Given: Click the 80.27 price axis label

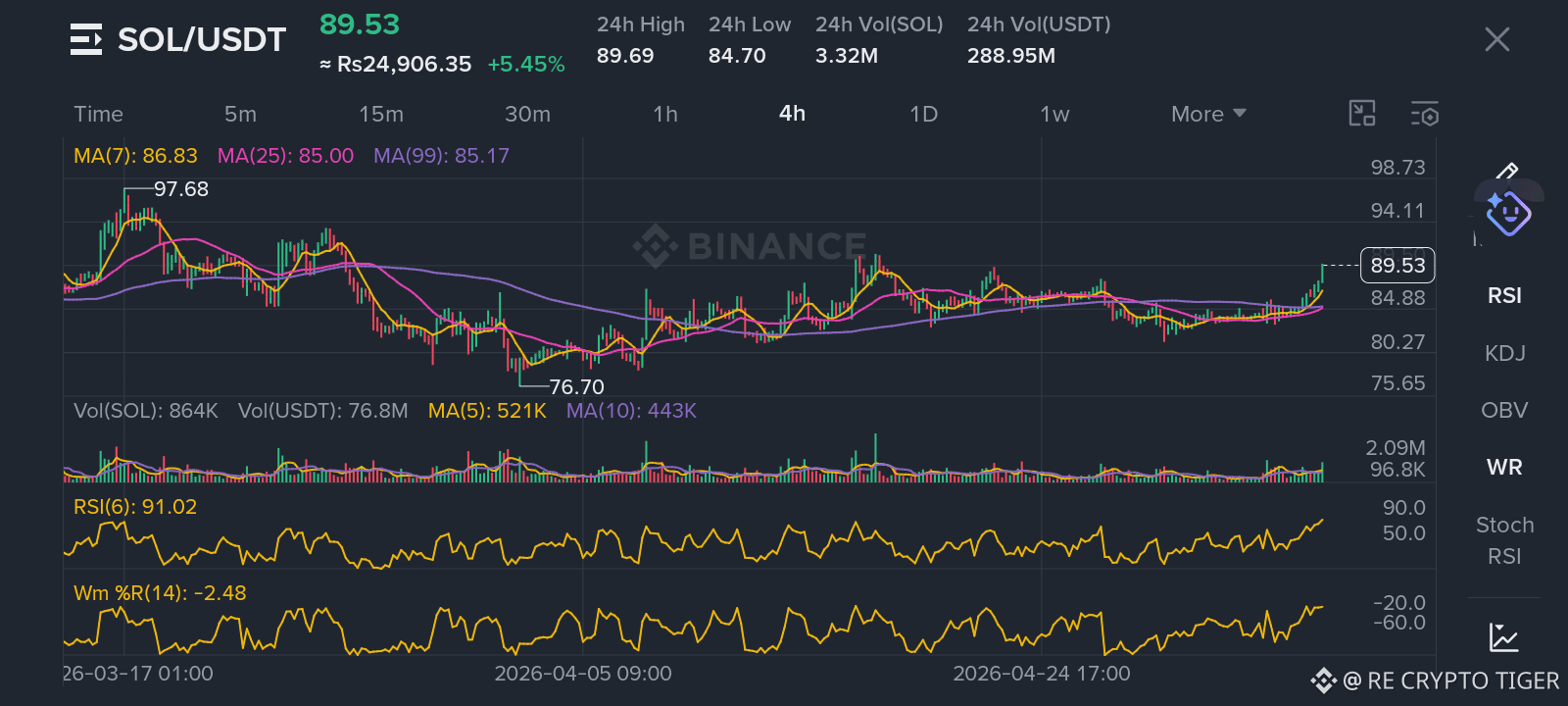Looking at the screenshot, I should (1397, 342).
